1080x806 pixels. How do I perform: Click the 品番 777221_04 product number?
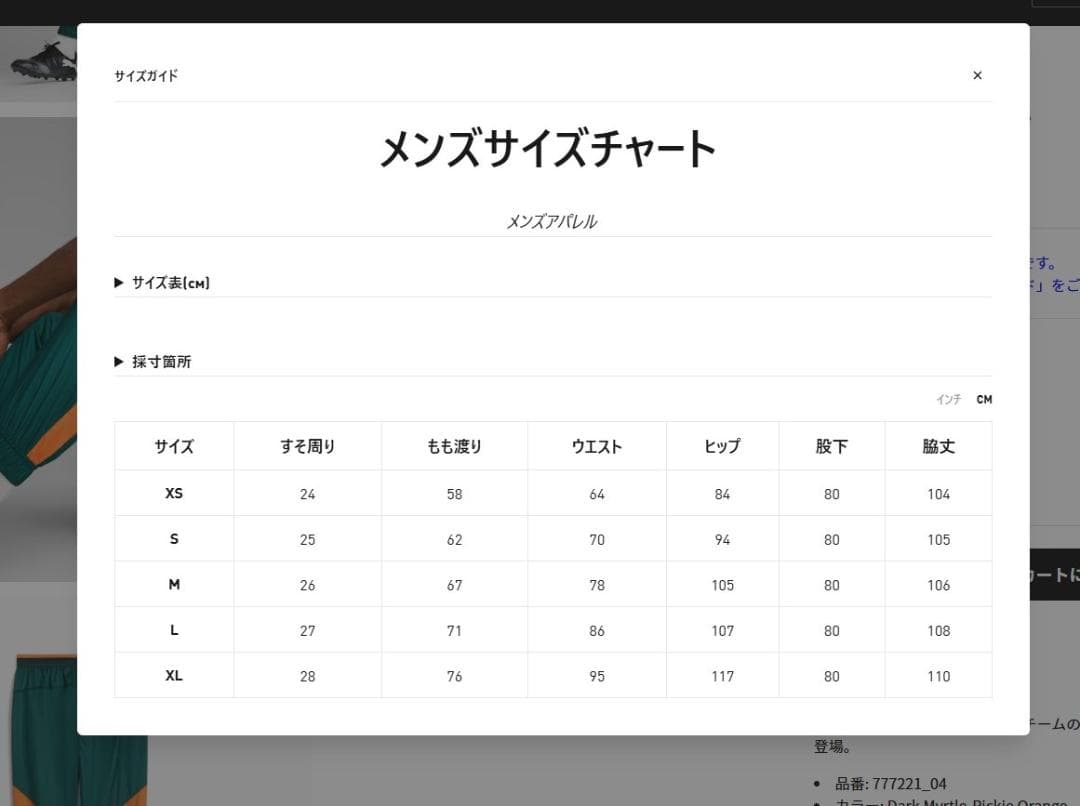pos(890,784)
